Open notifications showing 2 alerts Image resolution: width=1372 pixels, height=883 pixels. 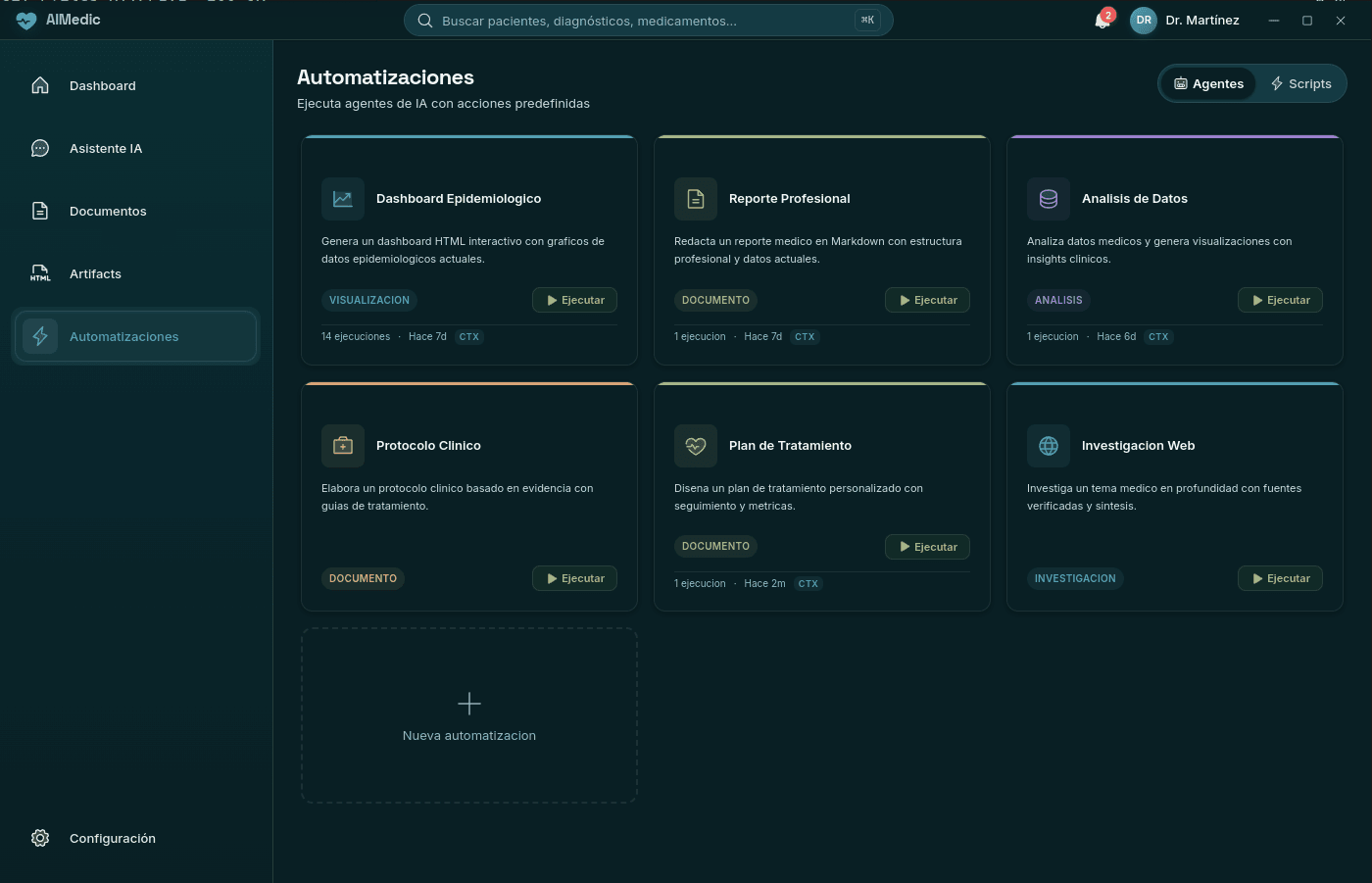(x=1100, y=21)
